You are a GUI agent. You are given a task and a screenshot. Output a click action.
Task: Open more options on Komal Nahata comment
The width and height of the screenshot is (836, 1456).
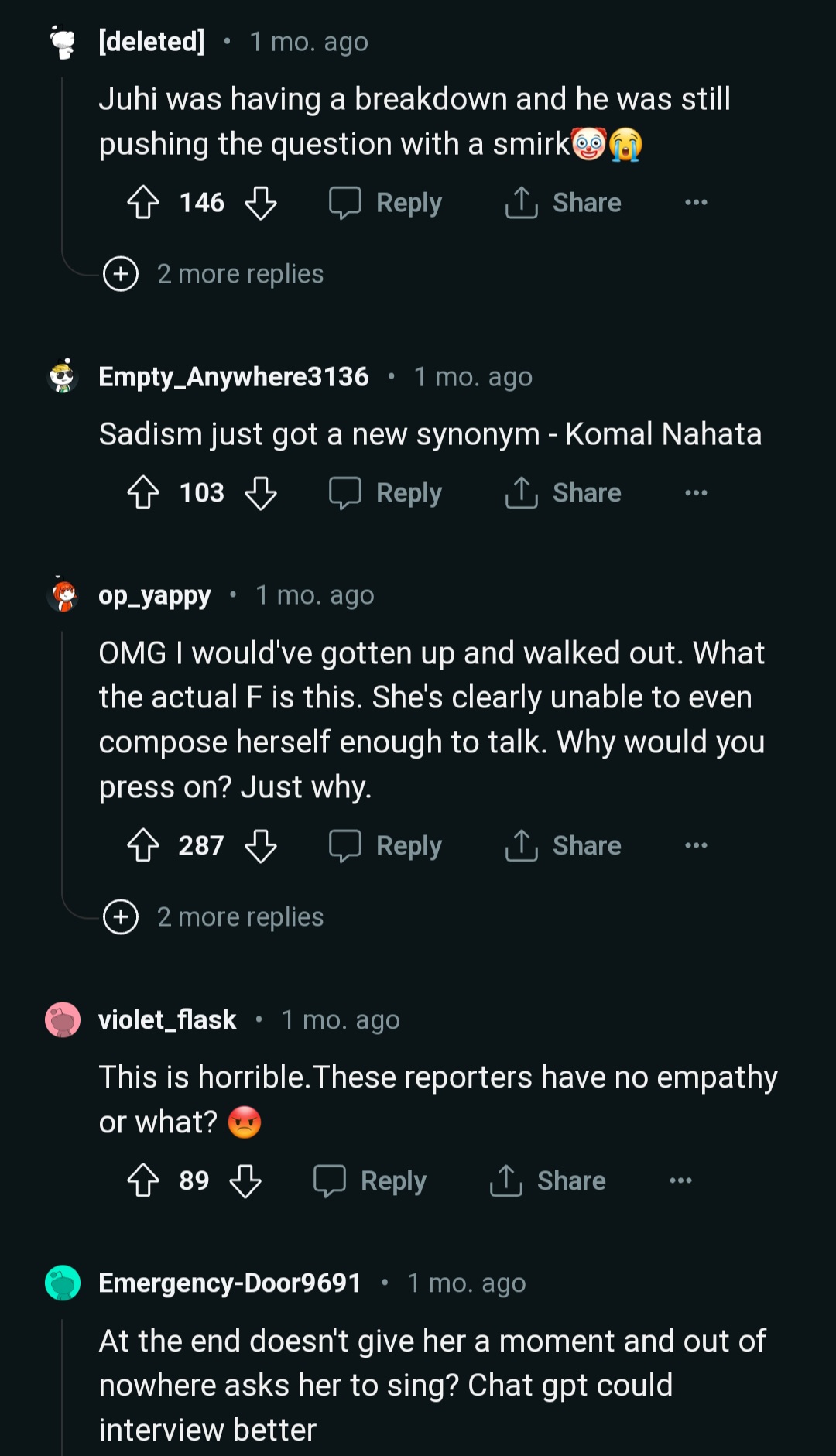(x=696, y=493)
